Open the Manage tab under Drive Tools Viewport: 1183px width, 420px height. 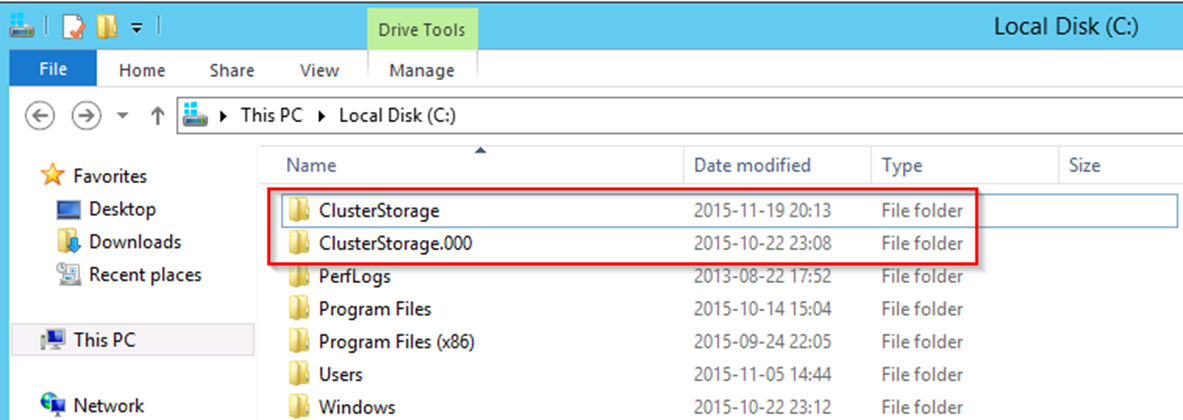(422, 71)
